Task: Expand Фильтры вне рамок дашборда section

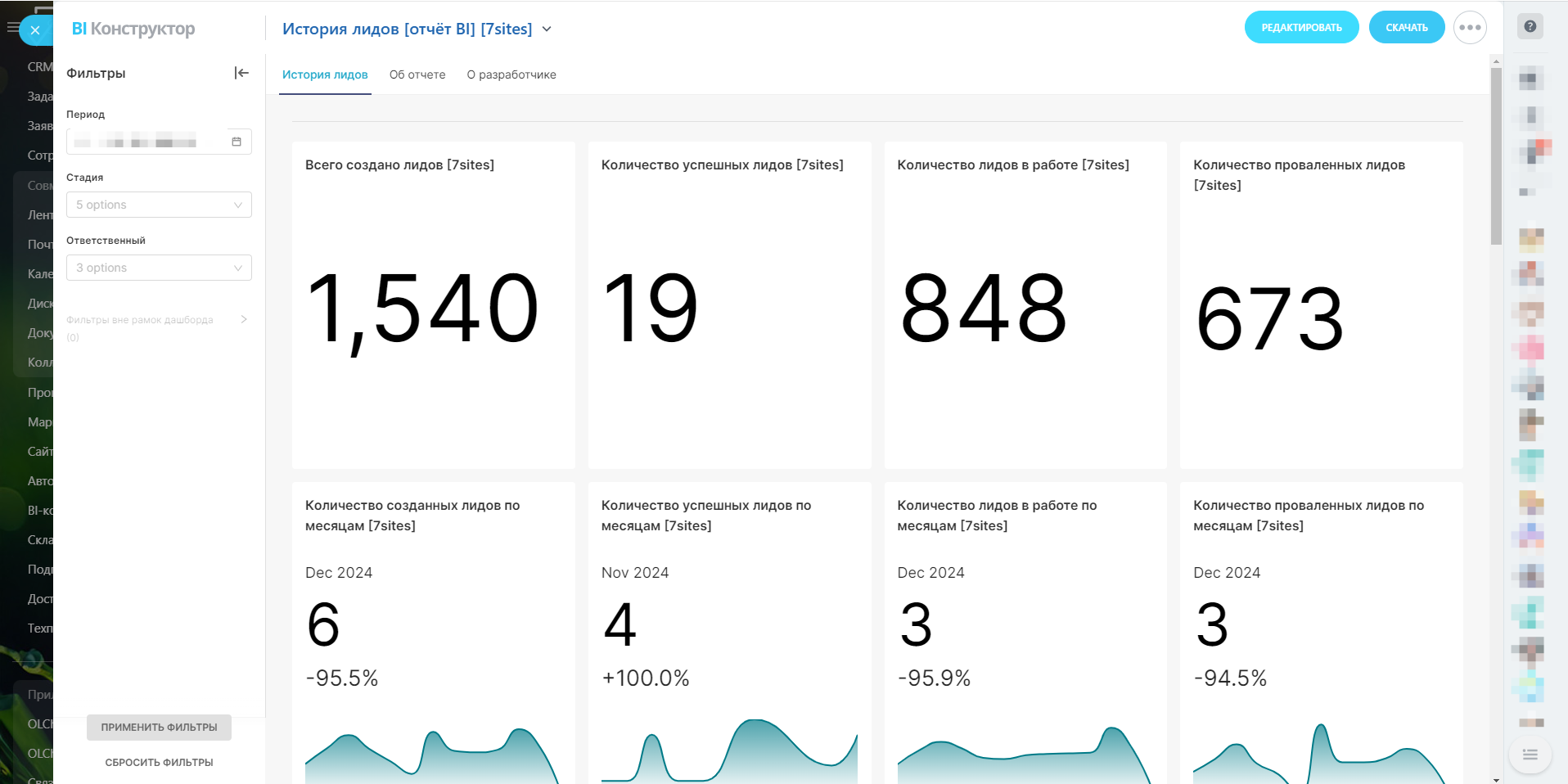Action: coord(243,319)
